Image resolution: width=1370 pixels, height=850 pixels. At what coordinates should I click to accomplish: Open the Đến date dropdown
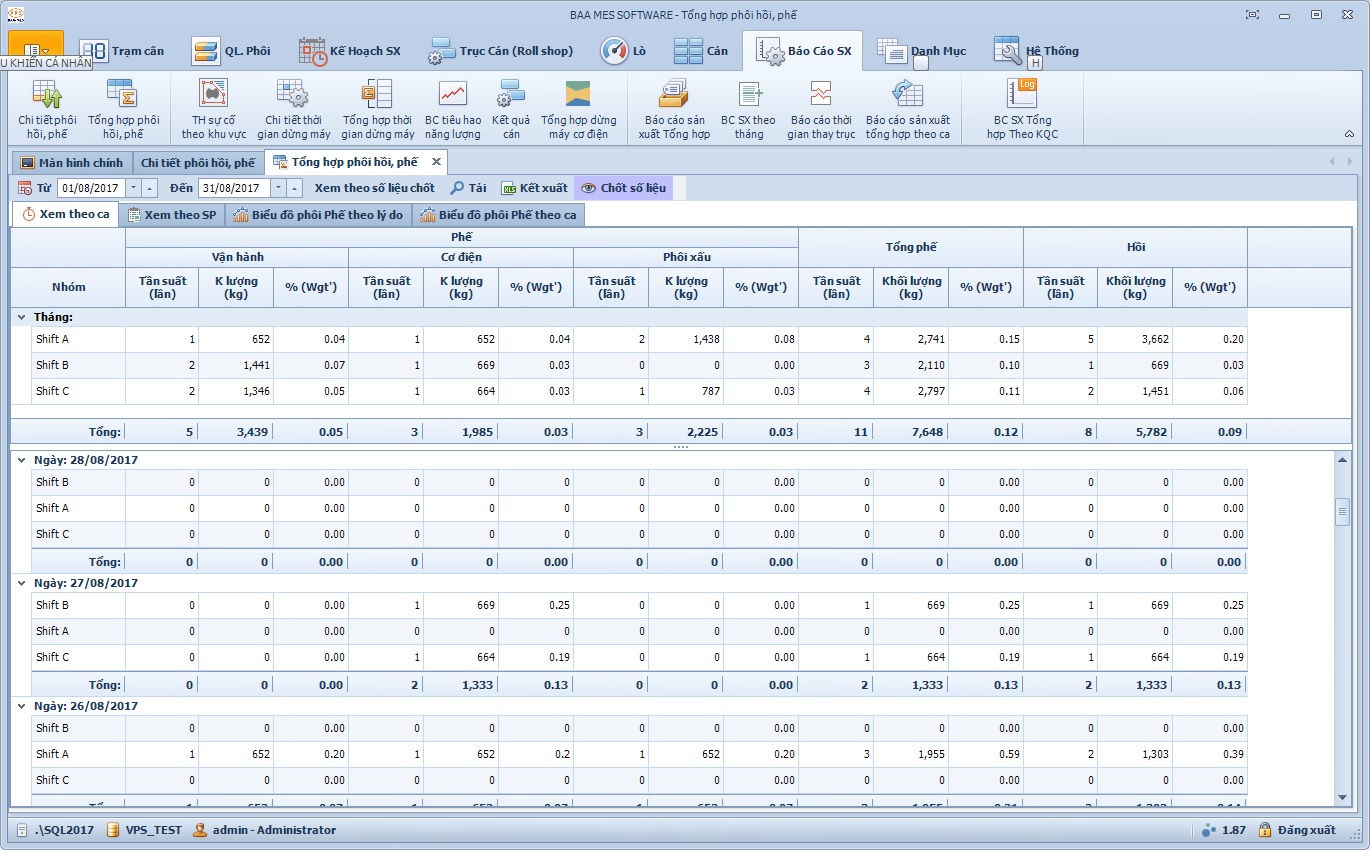(x=277, y=188)
